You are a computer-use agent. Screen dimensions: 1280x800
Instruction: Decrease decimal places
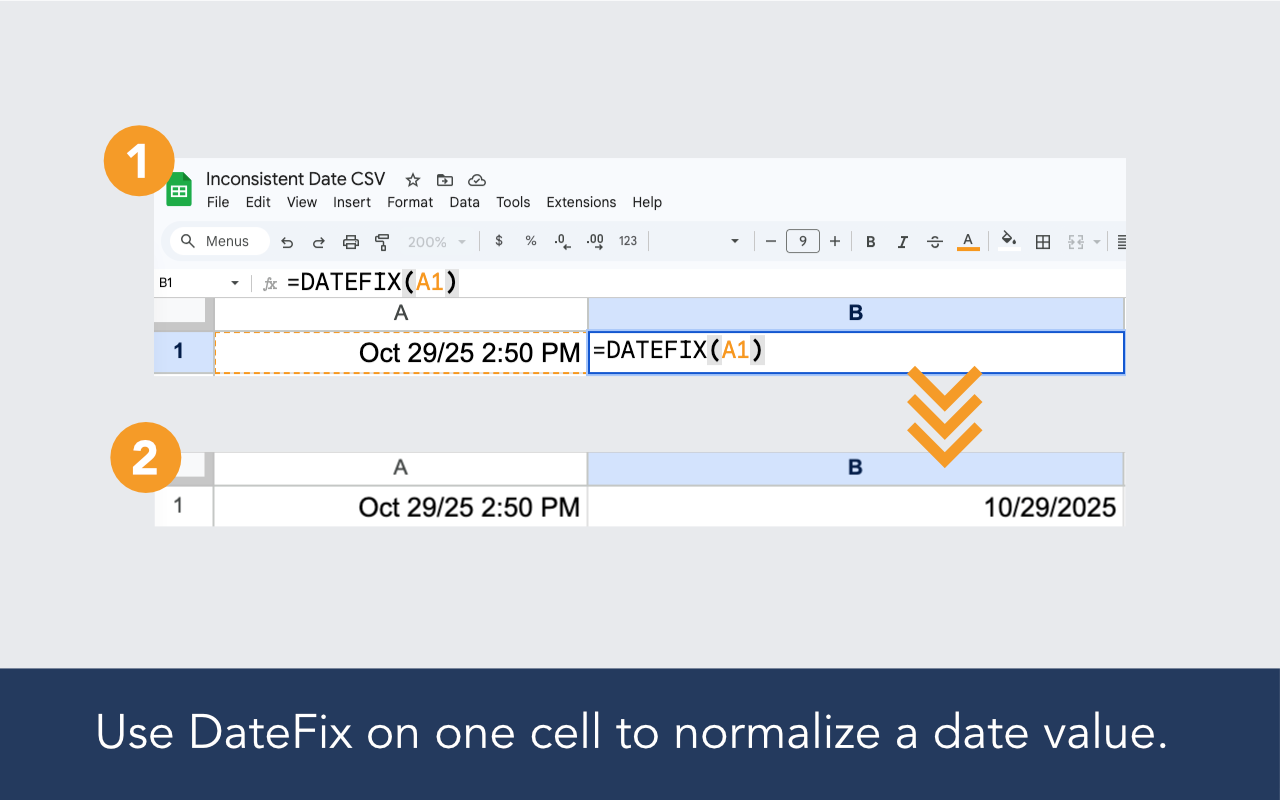coord(561,241)
